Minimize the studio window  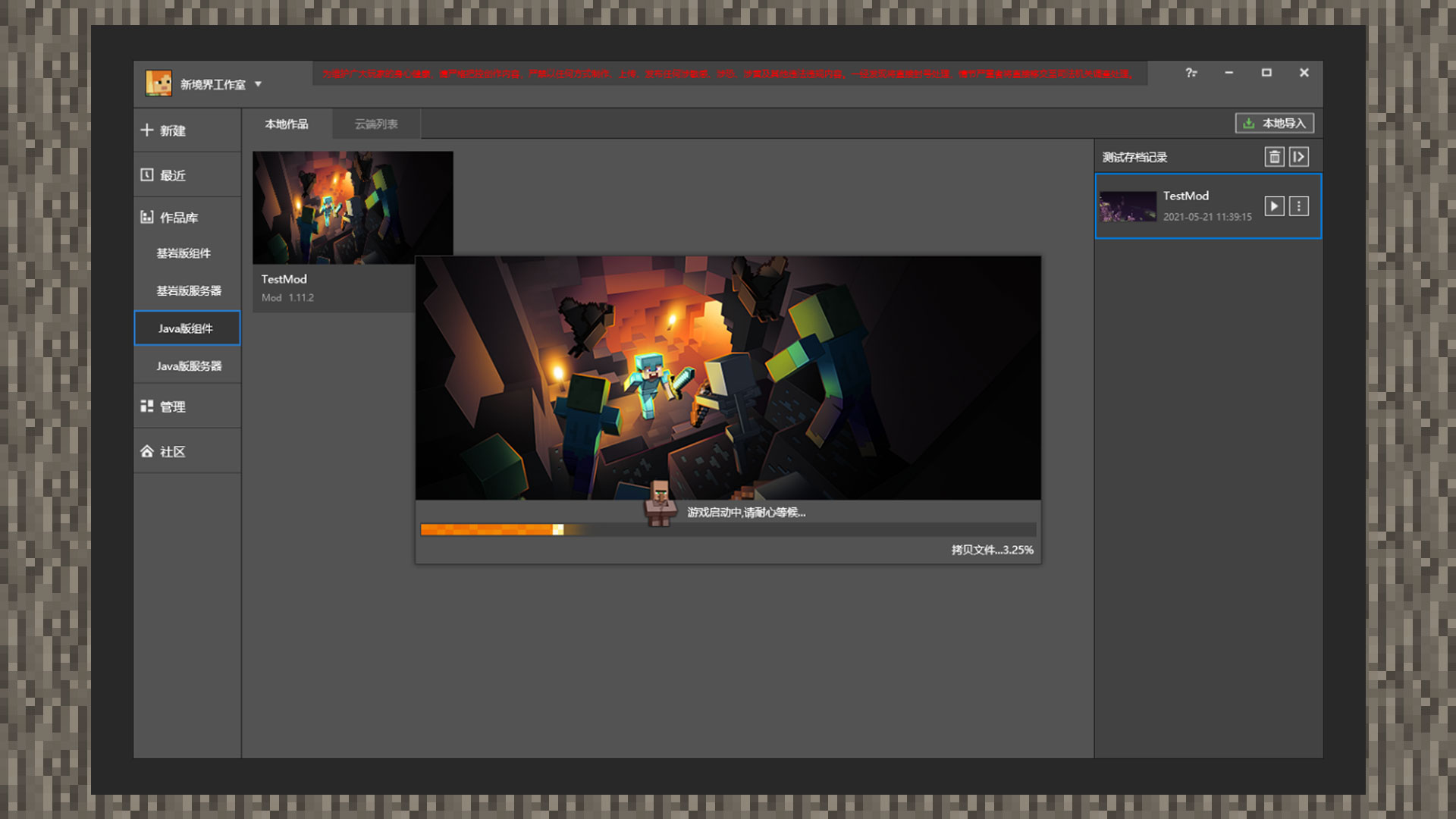point(1228,73)
